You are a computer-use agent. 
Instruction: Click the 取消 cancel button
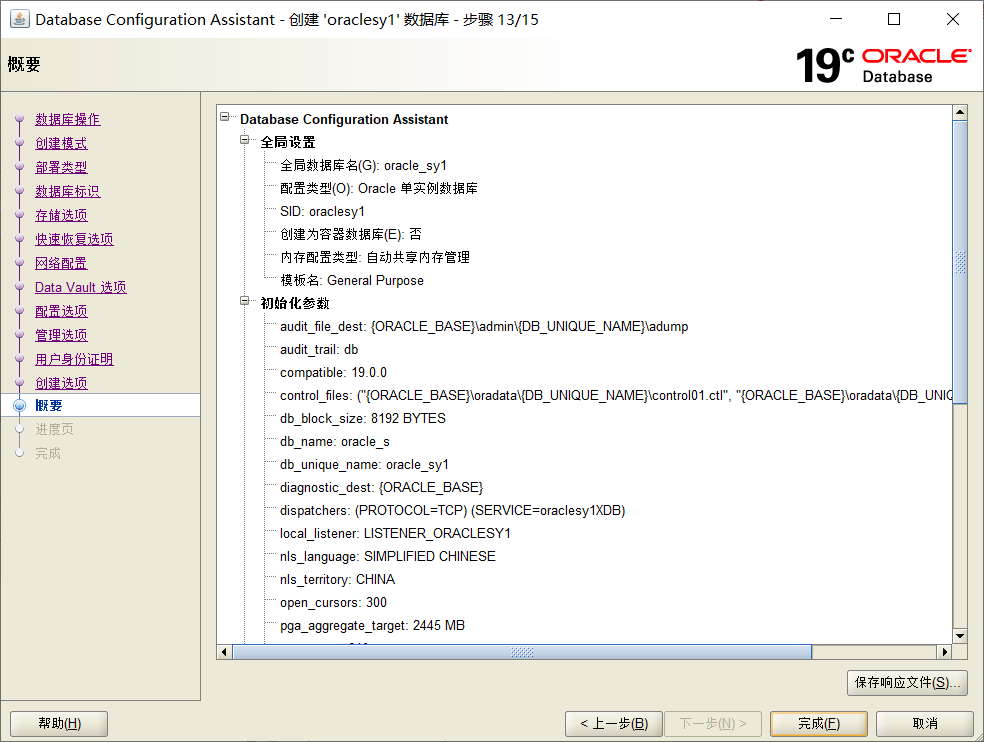click(x=924, y=723)
